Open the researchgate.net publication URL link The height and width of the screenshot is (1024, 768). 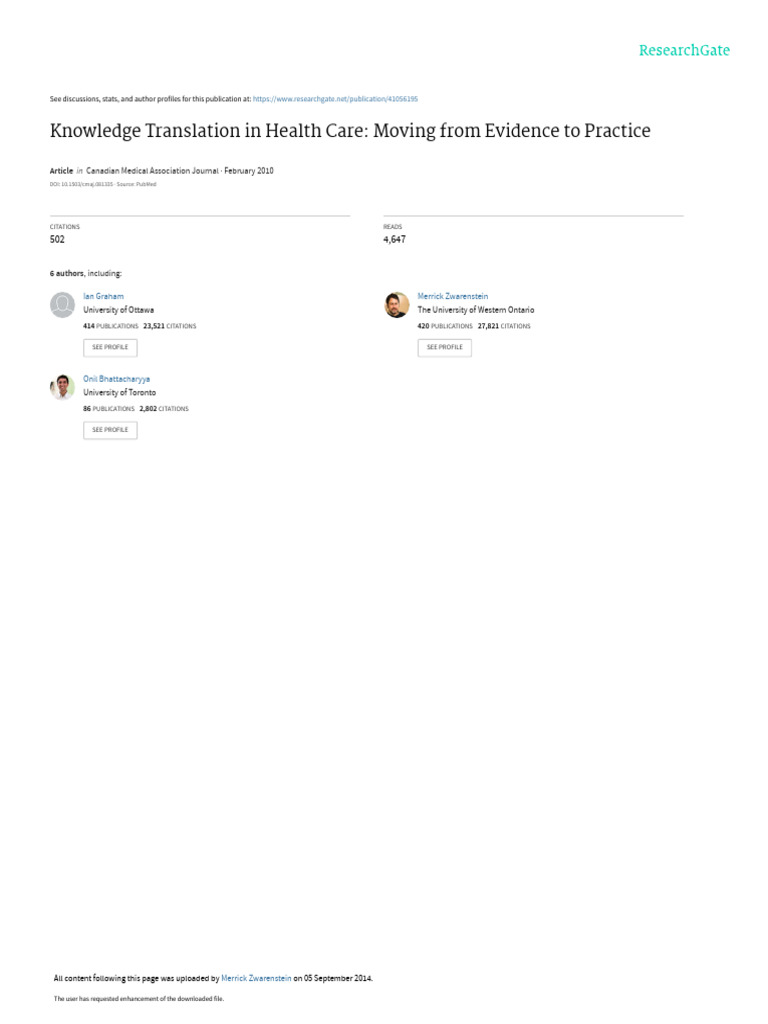[x=335, y=99]
